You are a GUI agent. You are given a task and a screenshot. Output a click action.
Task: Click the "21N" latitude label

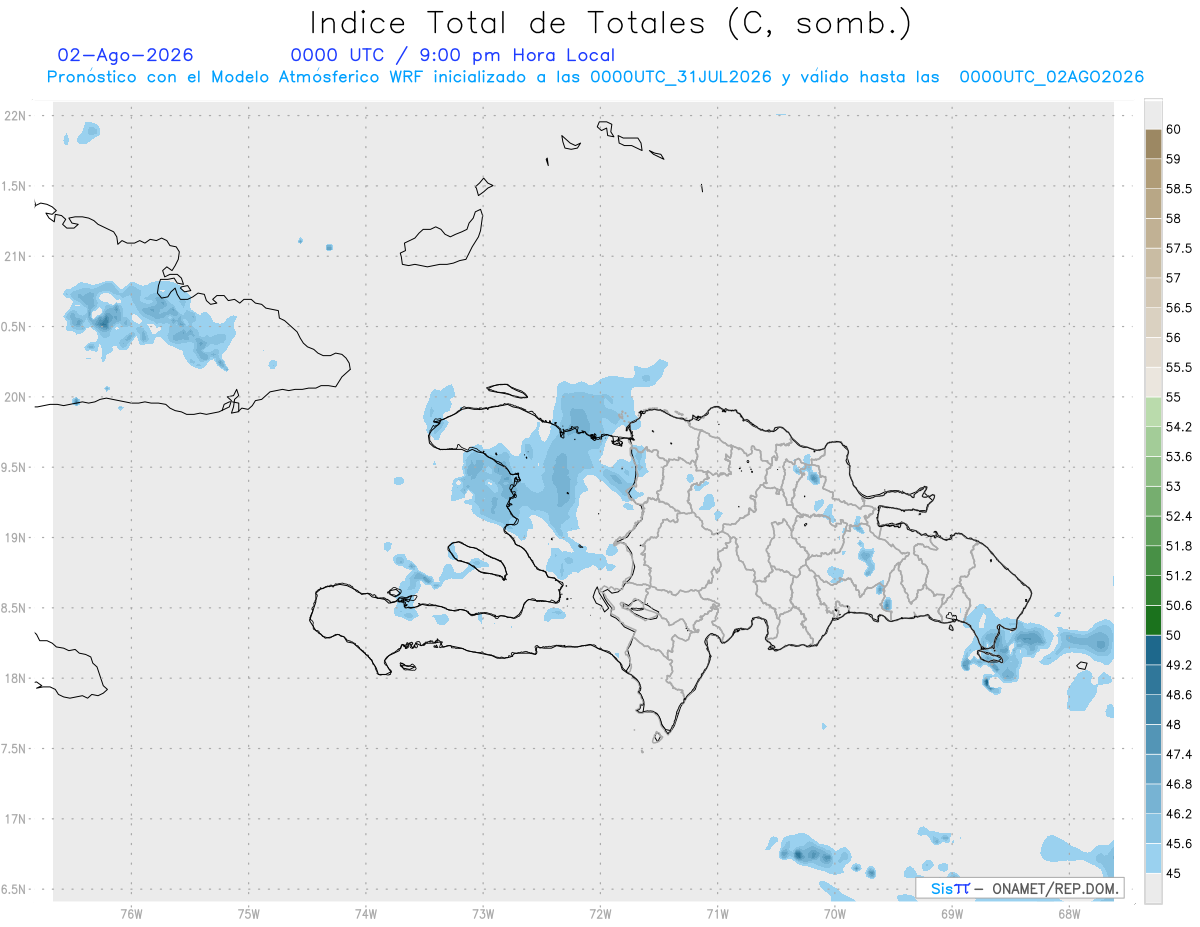(15, 257)
